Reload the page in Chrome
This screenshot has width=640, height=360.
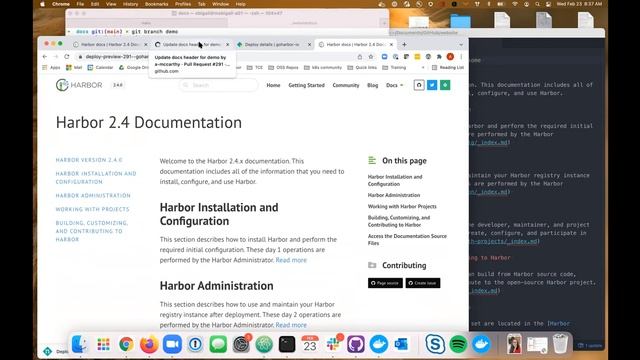coord(67,57)
